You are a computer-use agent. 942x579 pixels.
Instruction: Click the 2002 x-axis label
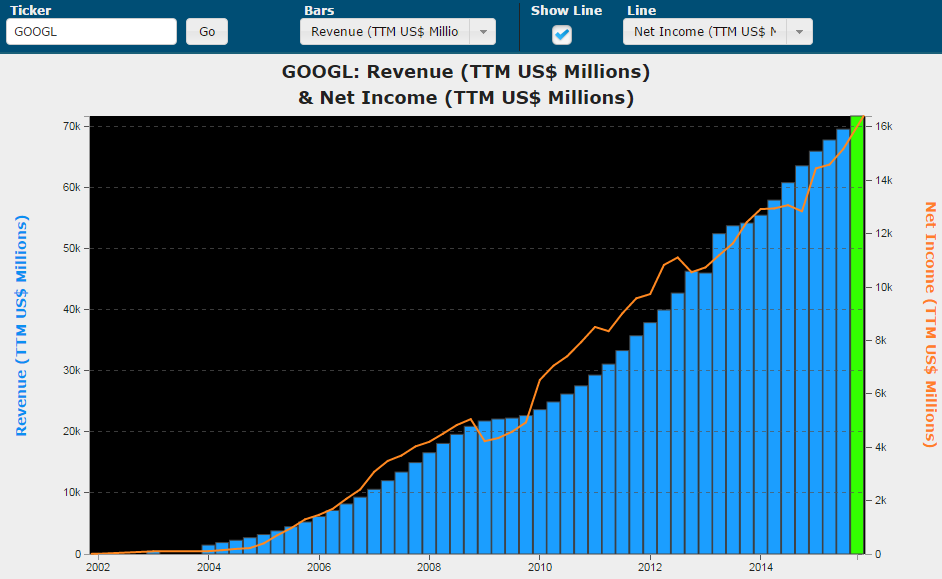[x=98, y=567]
